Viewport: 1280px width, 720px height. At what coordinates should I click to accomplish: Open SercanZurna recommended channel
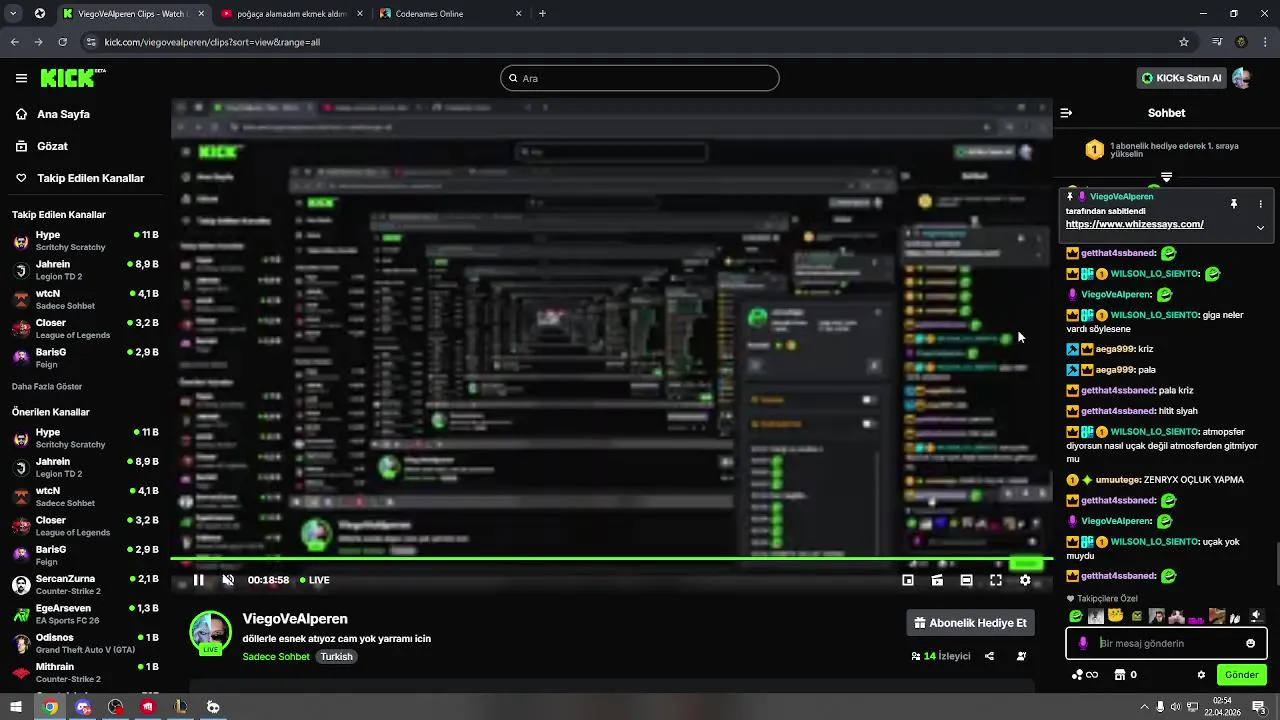pyautogui.click(x=85, y=585)
